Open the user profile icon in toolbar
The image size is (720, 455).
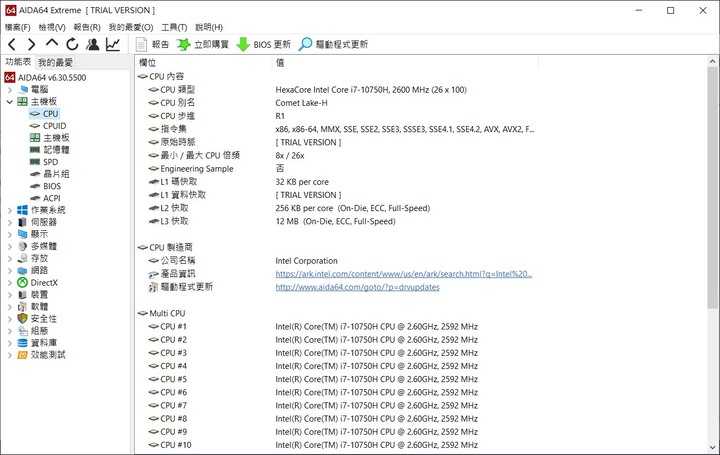(x=93, y=44)
